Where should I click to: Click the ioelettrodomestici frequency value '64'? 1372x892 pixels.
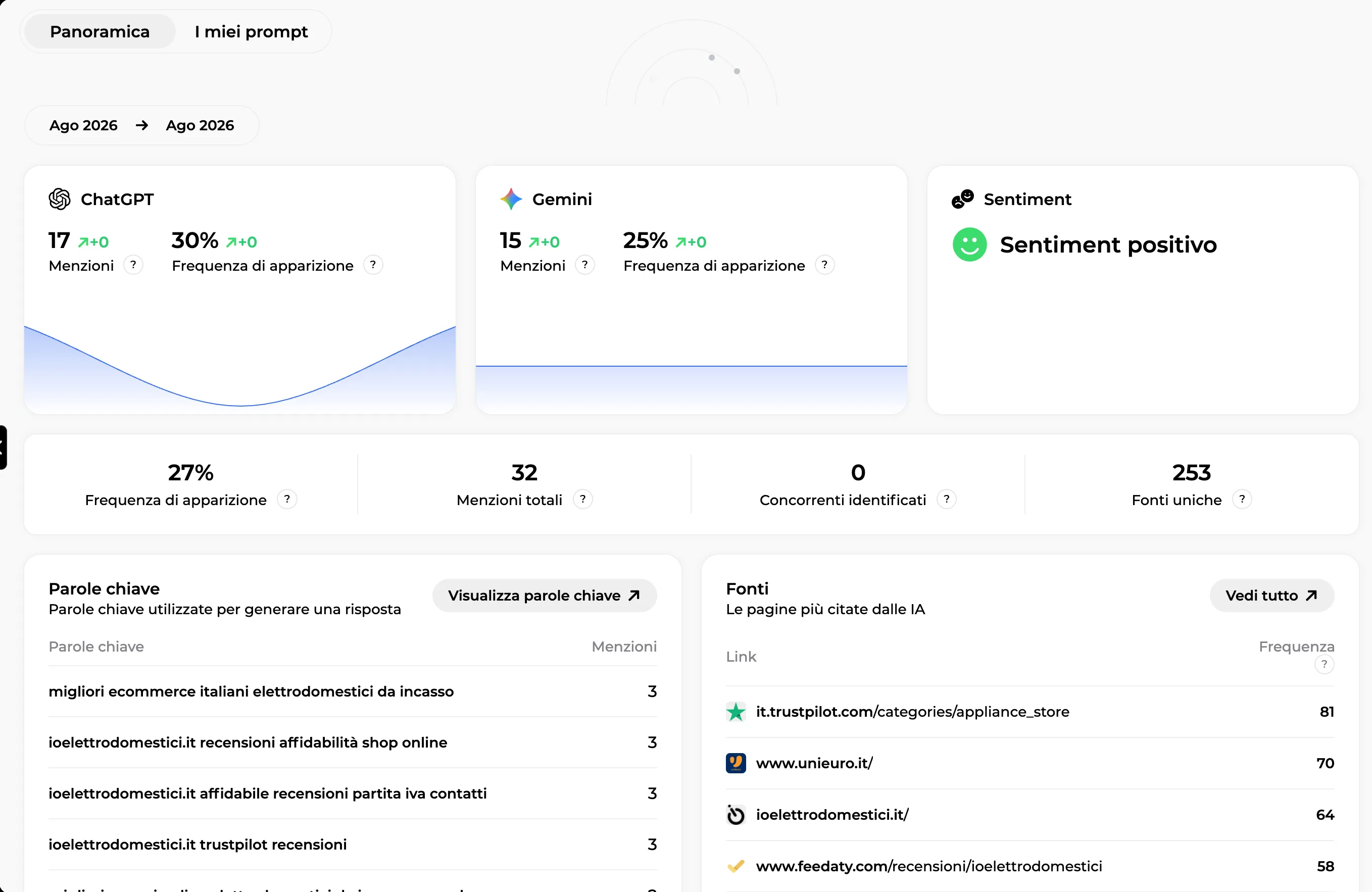tap(1326, 815)
